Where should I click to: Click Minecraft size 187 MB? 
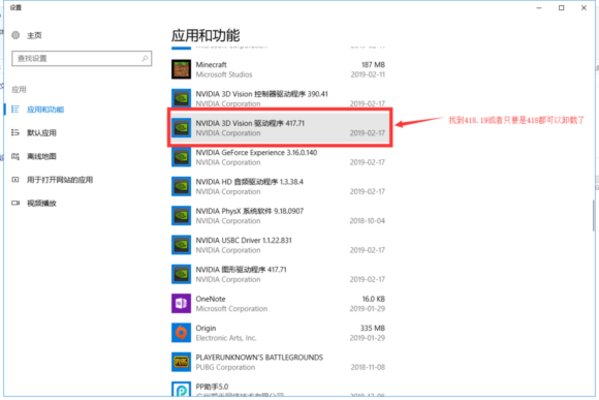(x=373, y=65)
